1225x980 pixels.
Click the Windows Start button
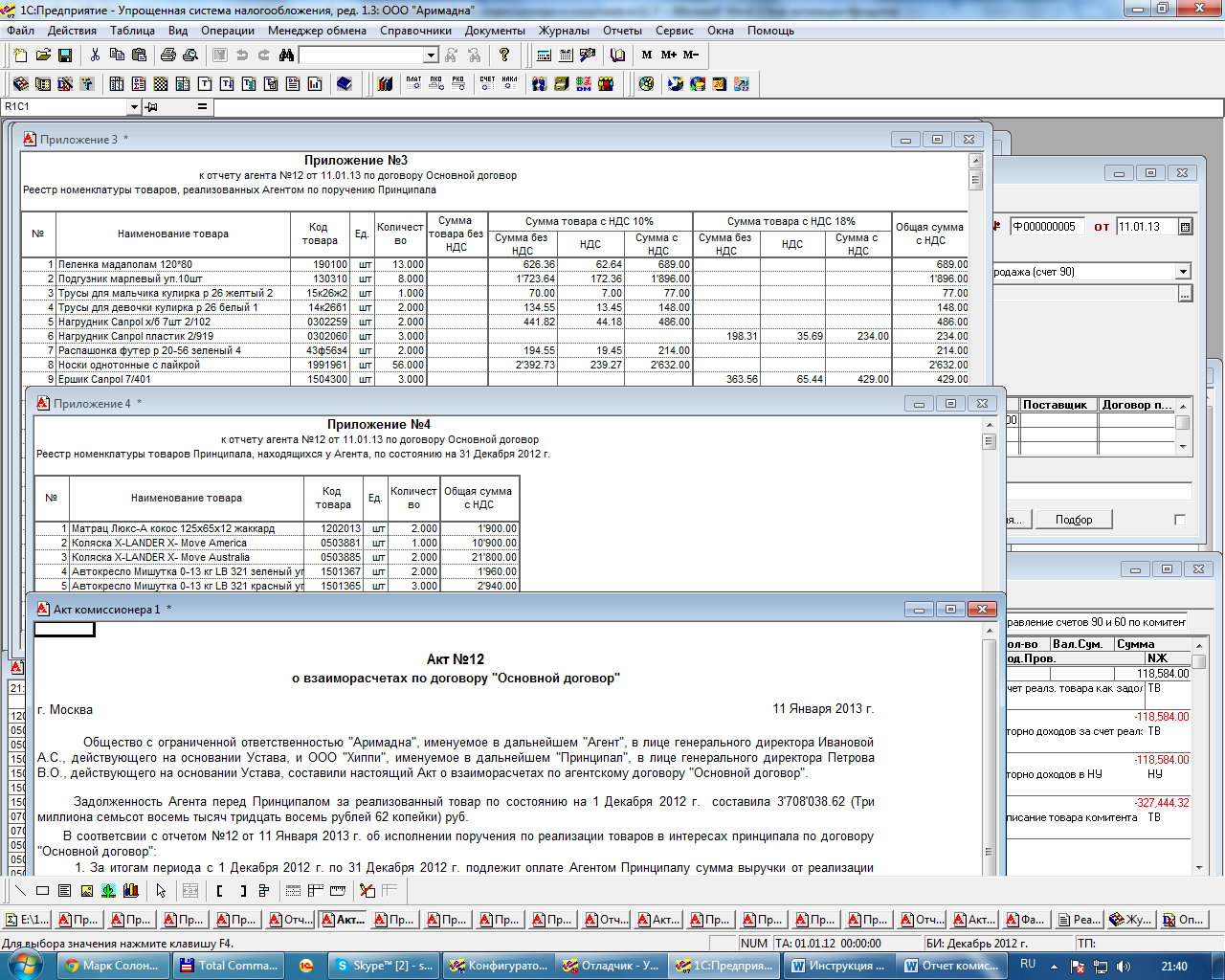click(26, 965)
